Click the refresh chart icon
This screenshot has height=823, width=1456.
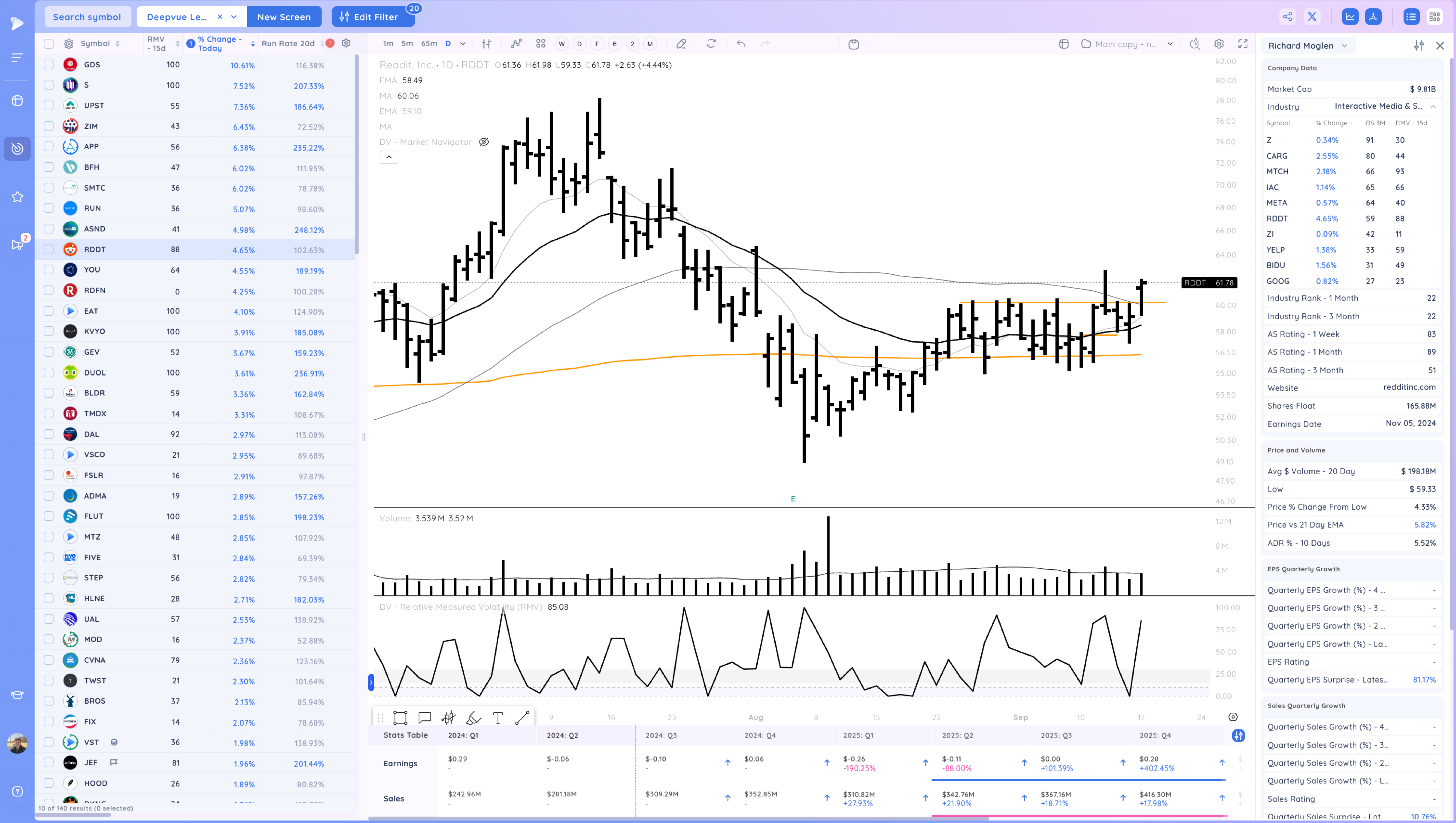point(711,44)
